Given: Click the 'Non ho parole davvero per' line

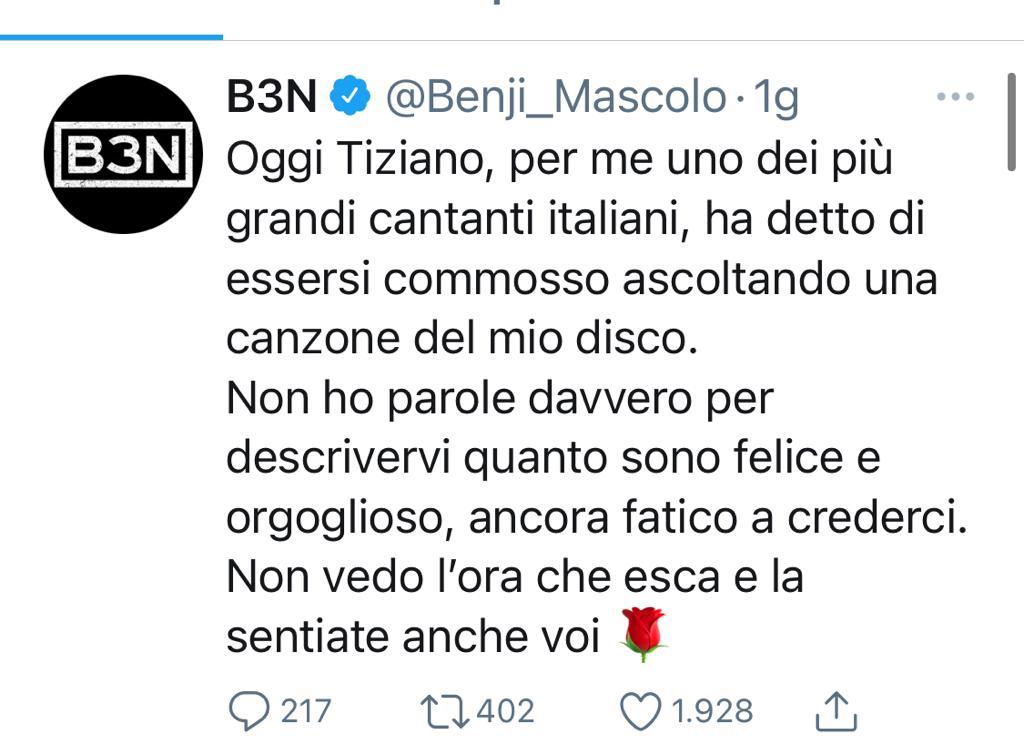Looking at the screenshot, I should coord(500,399).
